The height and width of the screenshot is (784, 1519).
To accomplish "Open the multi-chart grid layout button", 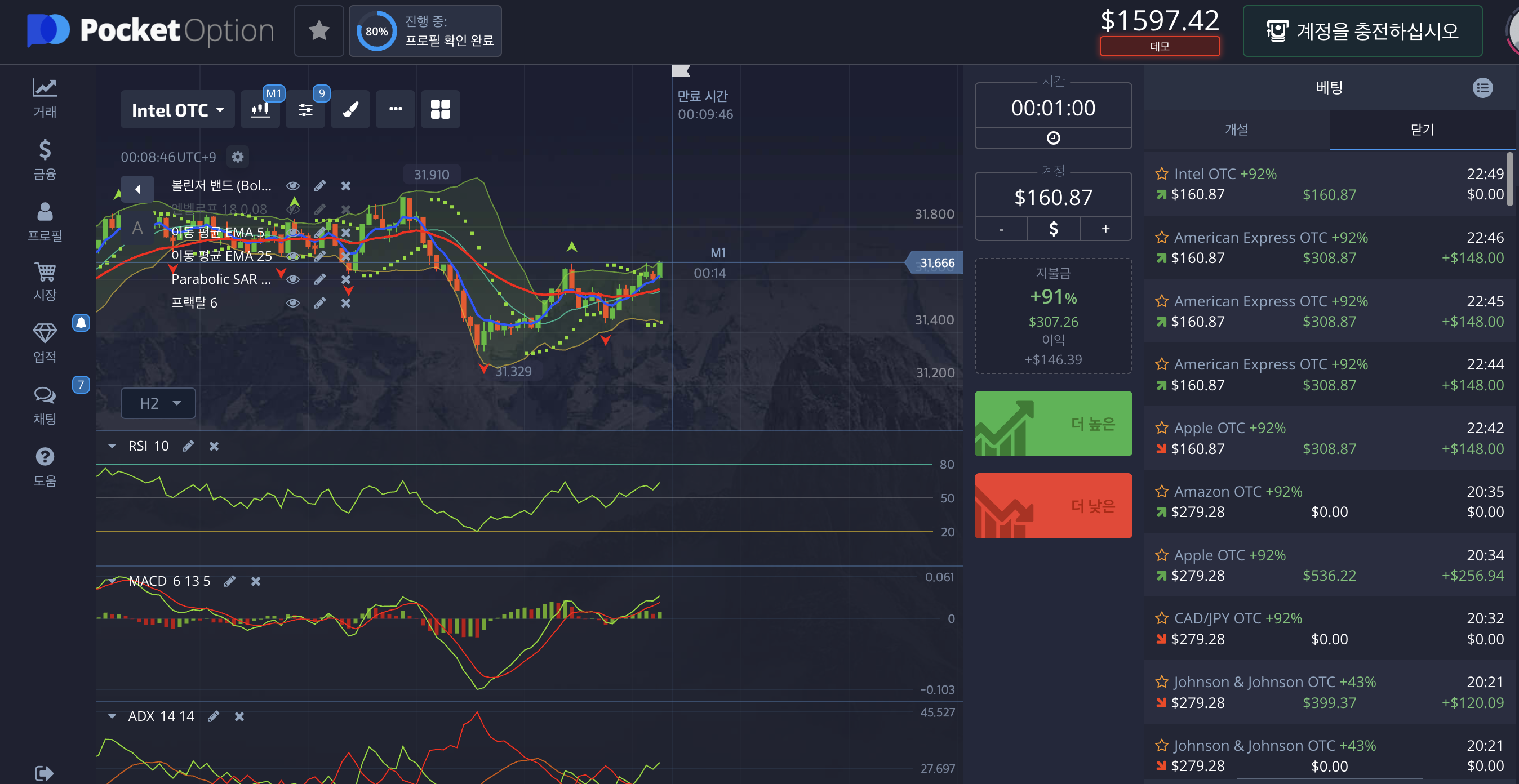I will pyautogui.click(x=441, y=109).
